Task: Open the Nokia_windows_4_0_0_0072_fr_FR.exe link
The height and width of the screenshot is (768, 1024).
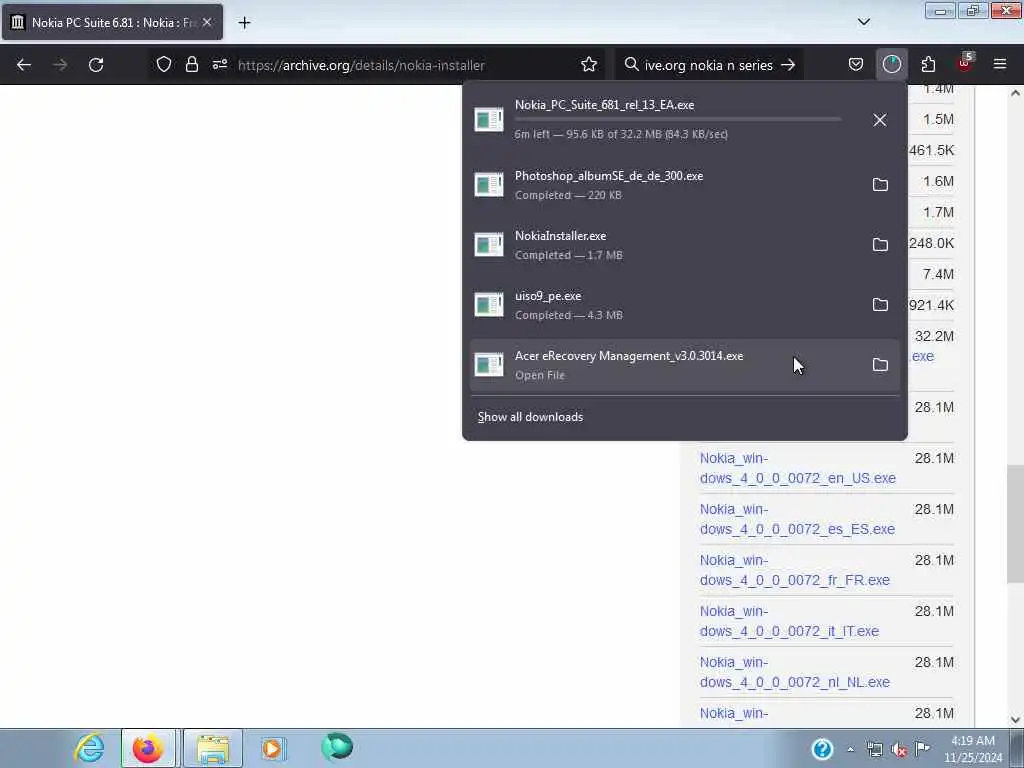Action: [x=795, y=570]
